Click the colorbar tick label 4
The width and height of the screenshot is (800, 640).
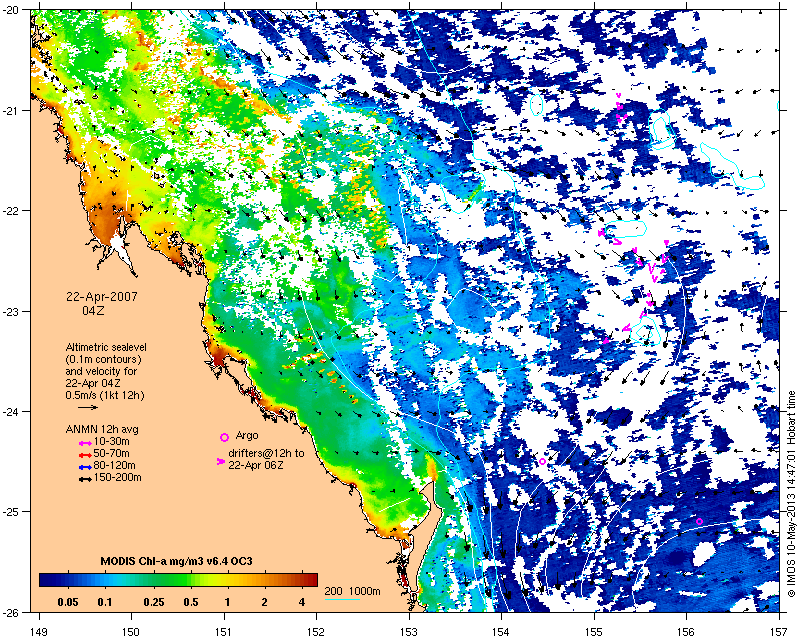coord(302,602)
